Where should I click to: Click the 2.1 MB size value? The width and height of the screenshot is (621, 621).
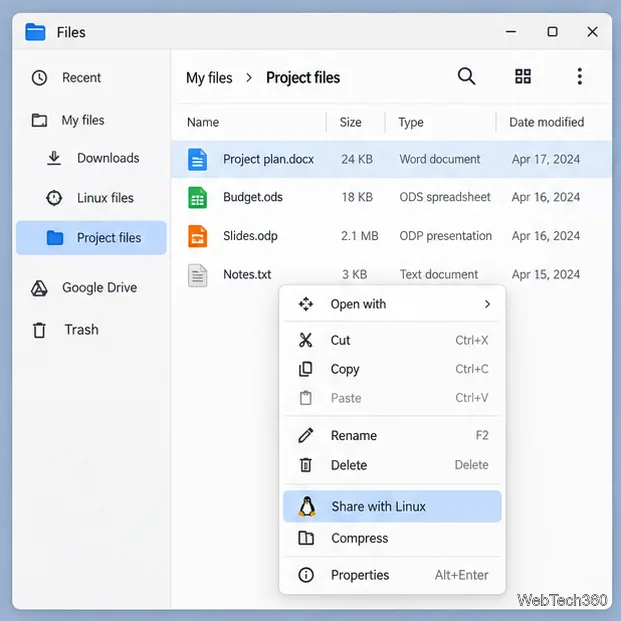[360, 236]
